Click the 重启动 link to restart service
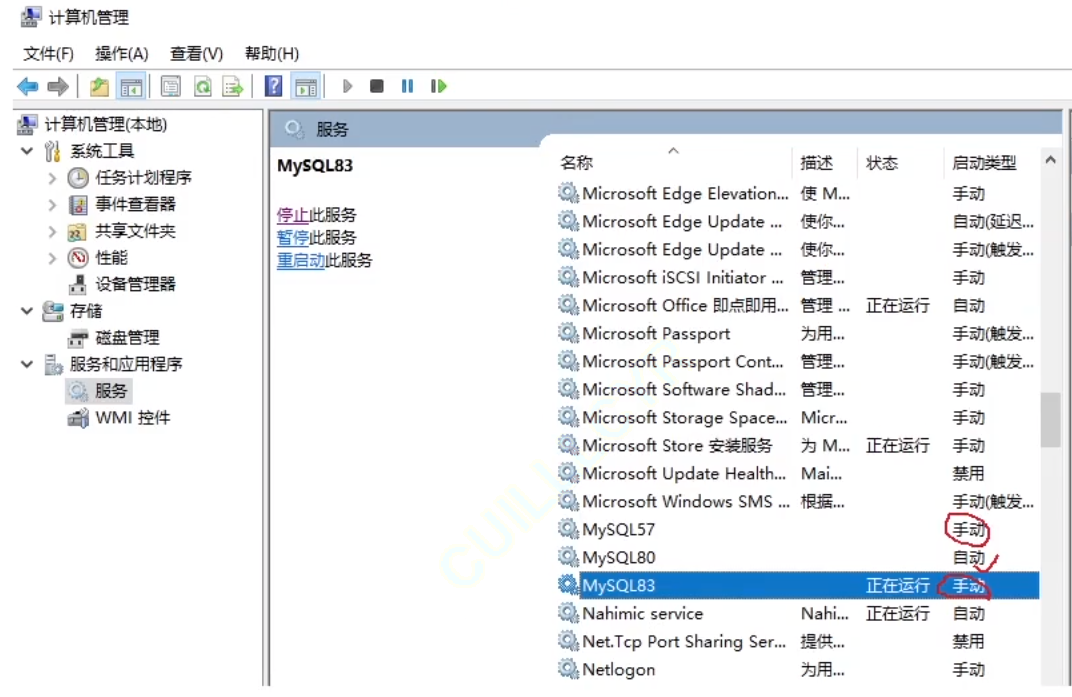The height and width of the screenshot is (697, 1072). pyautogui.click(x=301, y=260)
